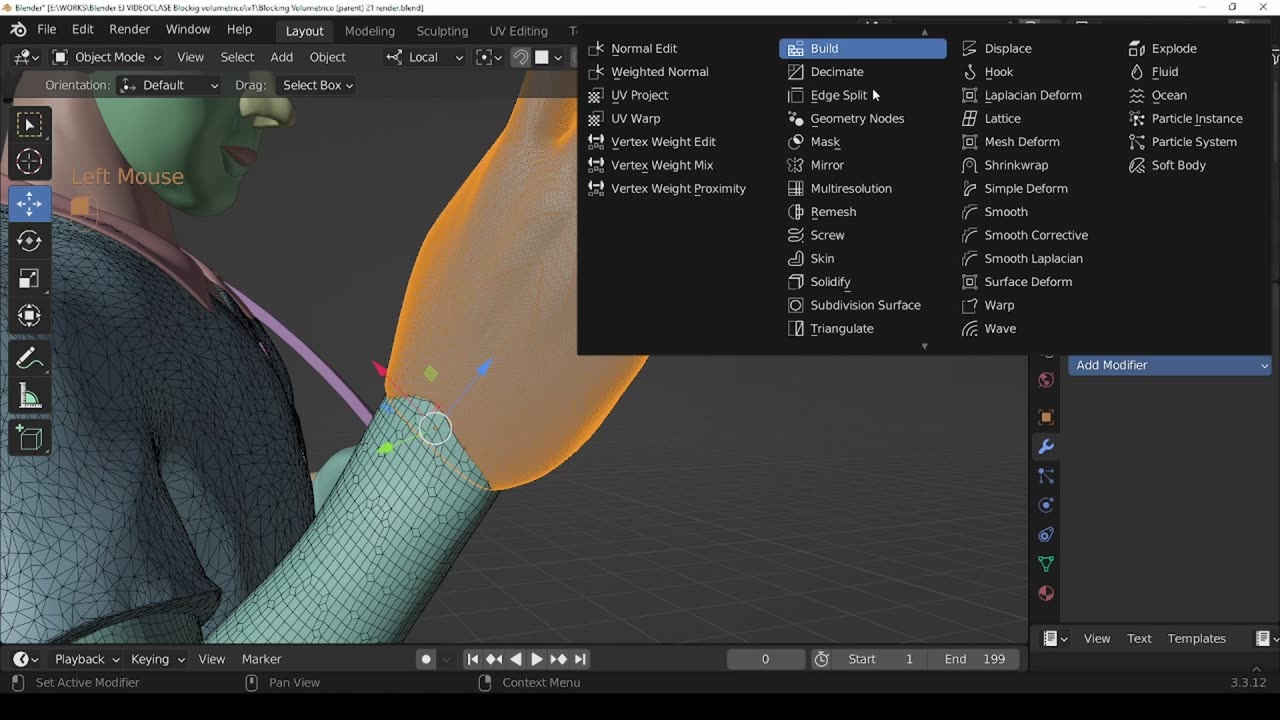Open the Object Constraint properties tab
The width and height of the screenshot is (1280, 720).
[x=1046, y=534]
